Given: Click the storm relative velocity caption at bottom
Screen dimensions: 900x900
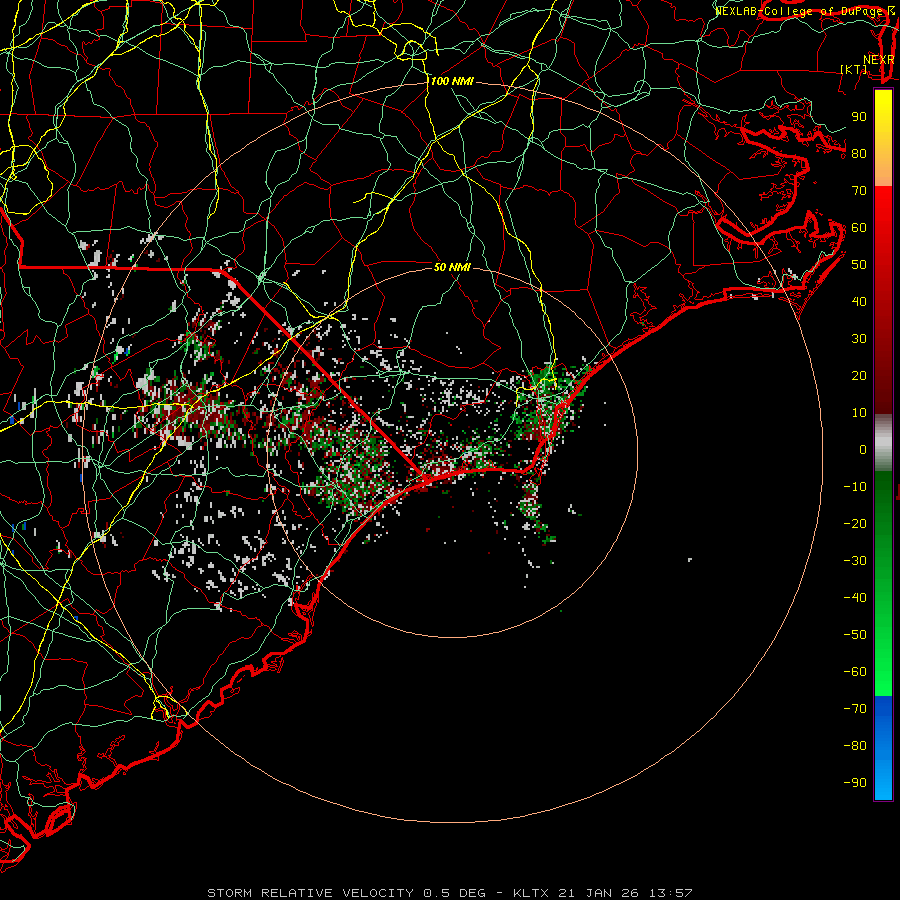Looking at the screenshot, I should click(450, 893).
